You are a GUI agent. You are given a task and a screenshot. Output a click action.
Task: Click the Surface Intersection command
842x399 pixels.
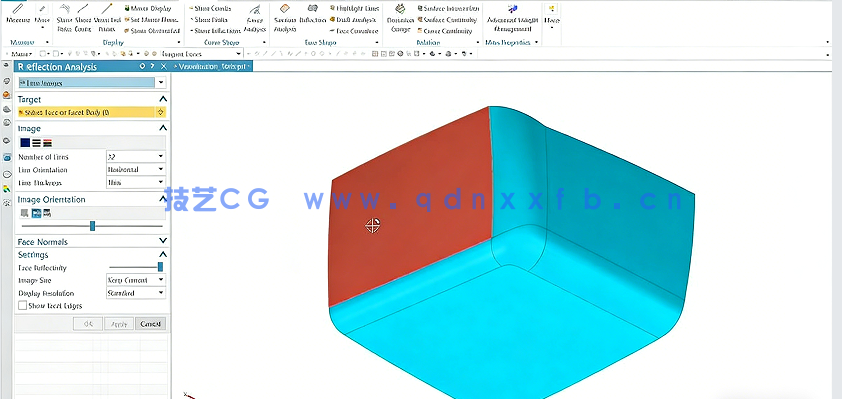pos(448,8)
